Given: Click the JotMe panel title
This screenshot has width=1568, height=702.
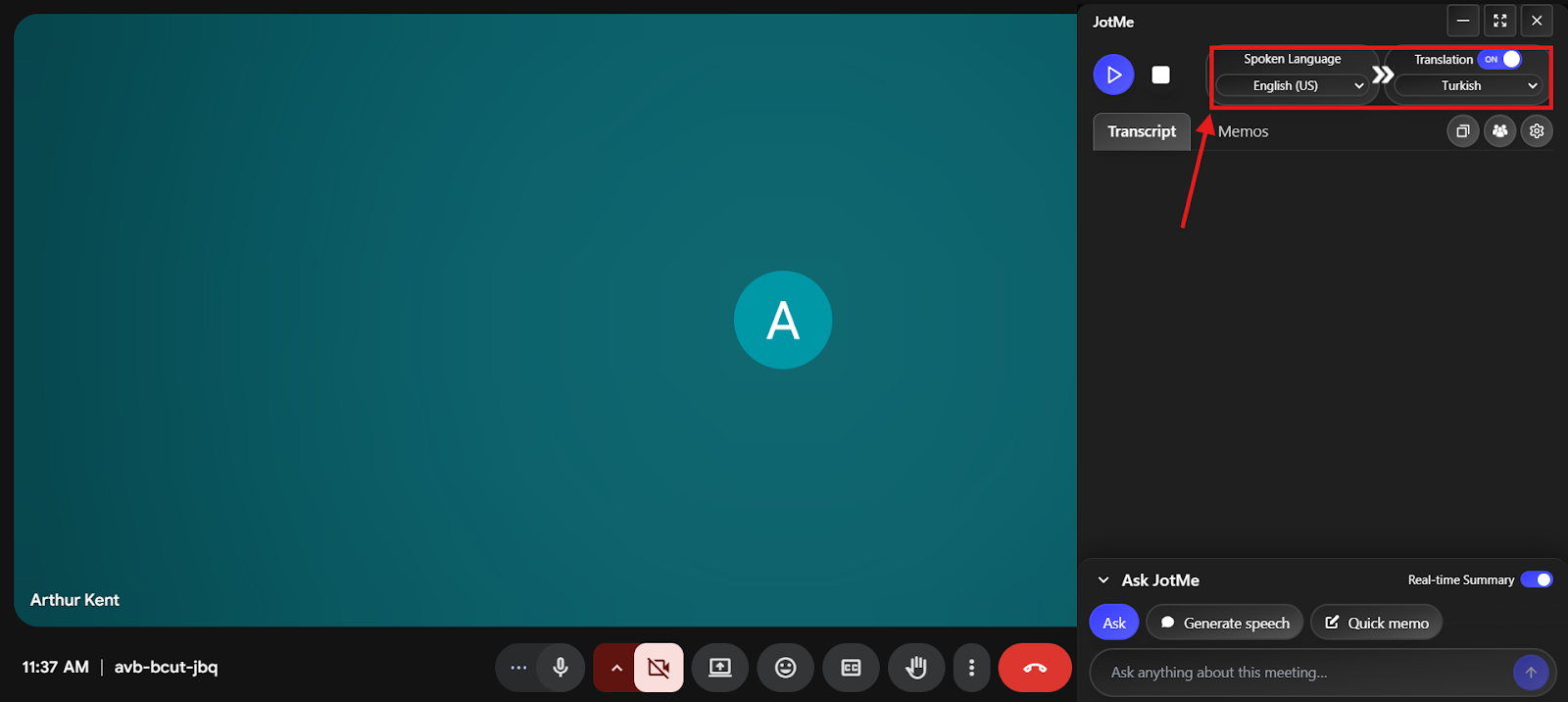Looking at the screenshot, I should (1113, 22).
